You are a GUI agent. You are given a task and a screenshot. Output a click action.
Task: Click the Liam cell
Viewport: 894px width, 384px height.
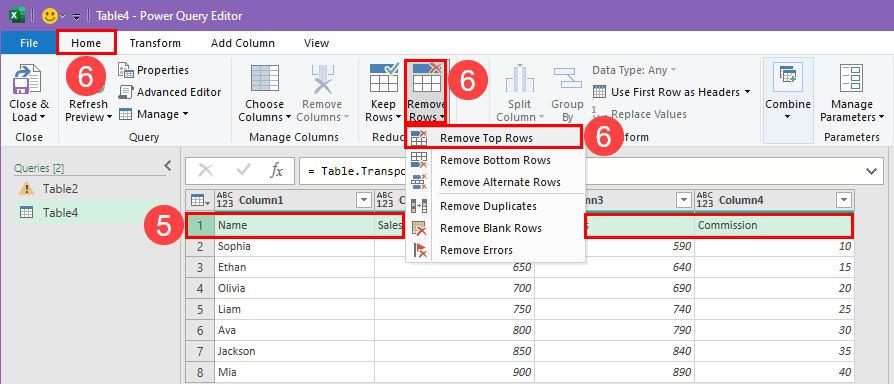tap(294, 310)
